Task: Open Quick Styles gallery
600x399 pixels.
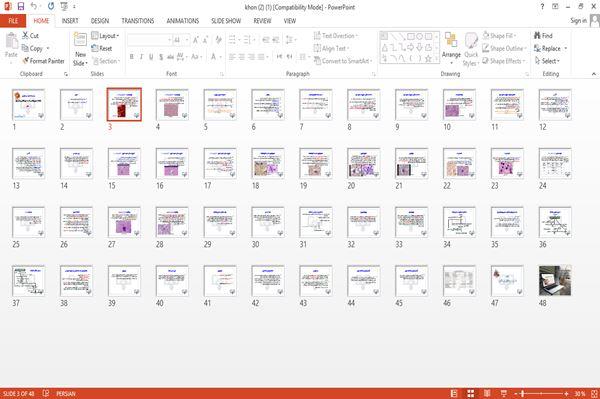Action: point(471,50)
